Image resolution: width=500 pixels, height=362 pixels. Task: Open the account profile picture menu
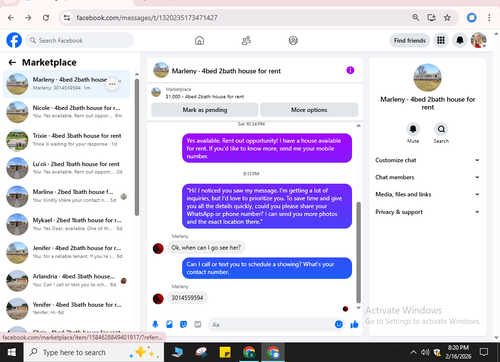point(478,40)
